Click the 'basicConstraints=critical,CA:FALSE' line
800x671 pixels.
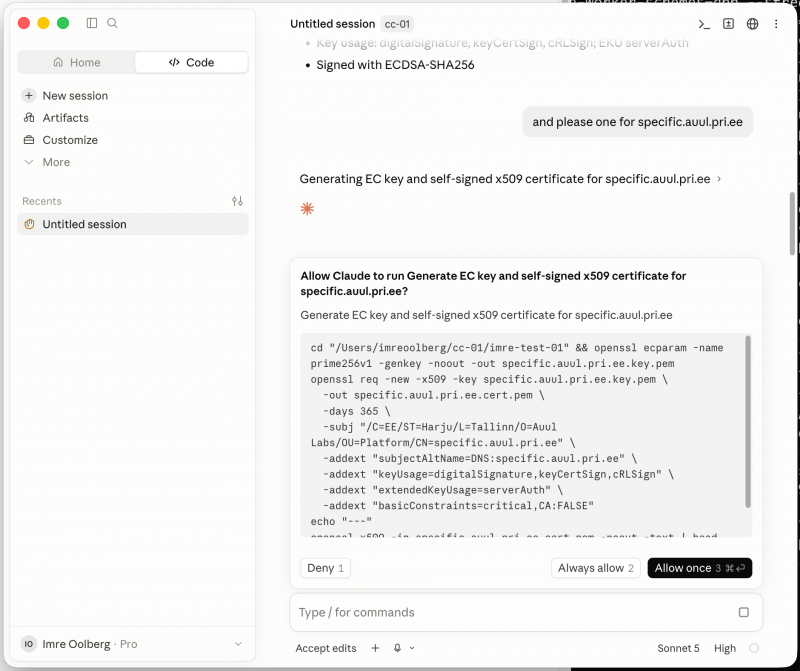tap(458, 506)
